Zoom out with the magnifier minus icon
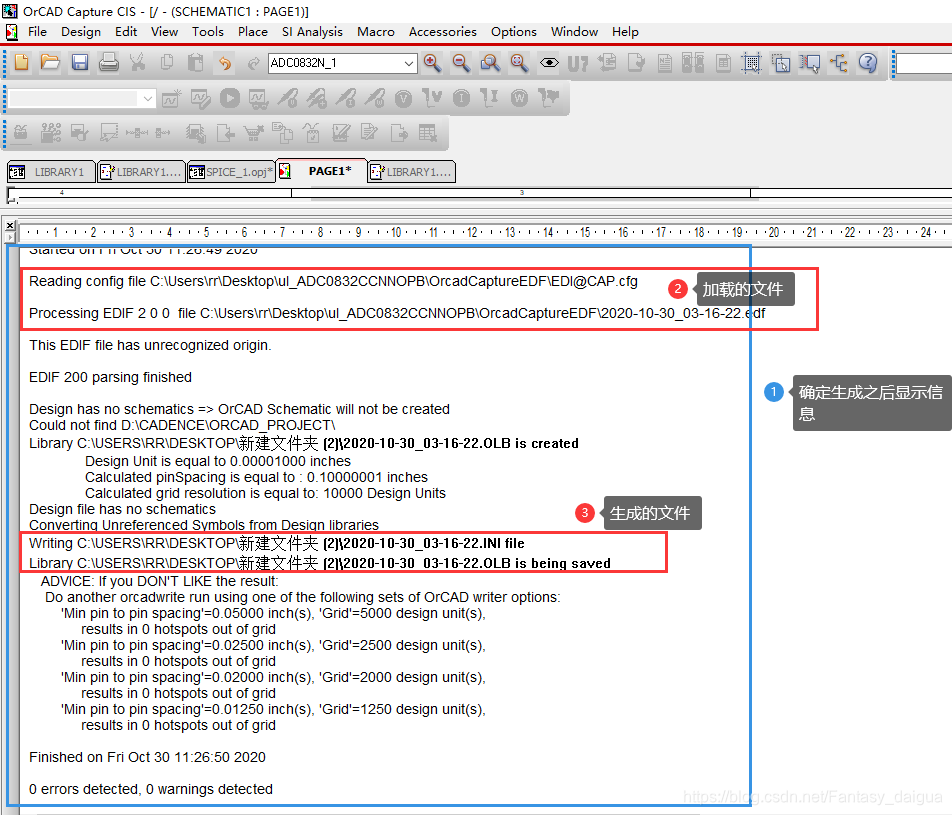This screenshot has width=952, height=815. pos(461,63)
